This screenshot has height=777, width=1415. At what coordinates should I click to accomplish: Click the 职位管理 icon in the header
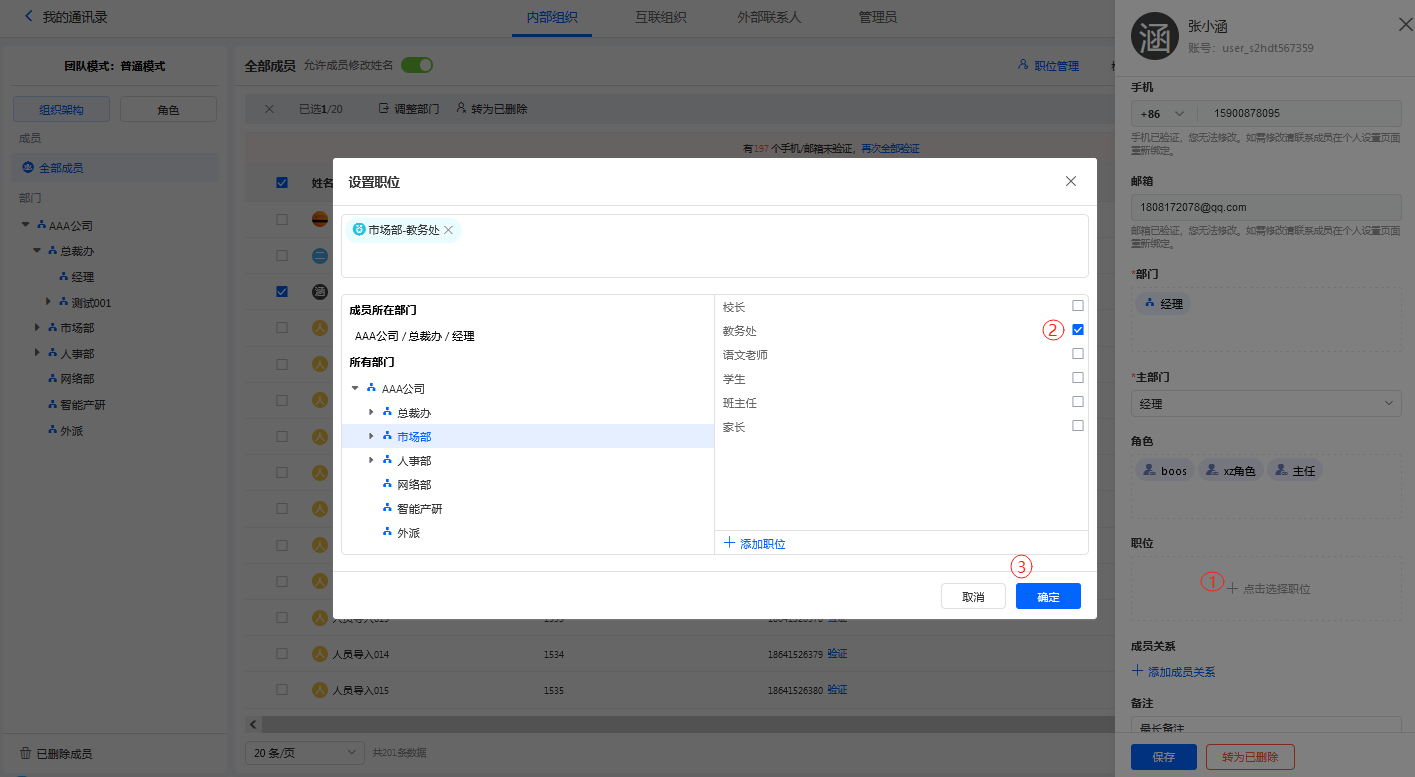[x=1023, y=66]
